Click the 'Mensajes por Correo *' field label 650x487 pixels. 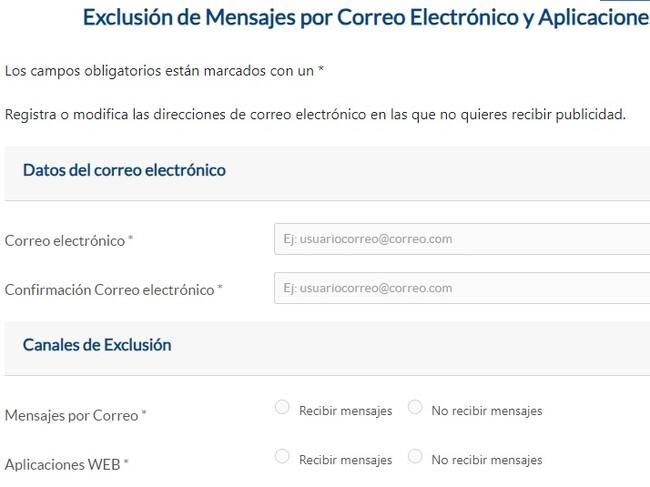(72, 415)
